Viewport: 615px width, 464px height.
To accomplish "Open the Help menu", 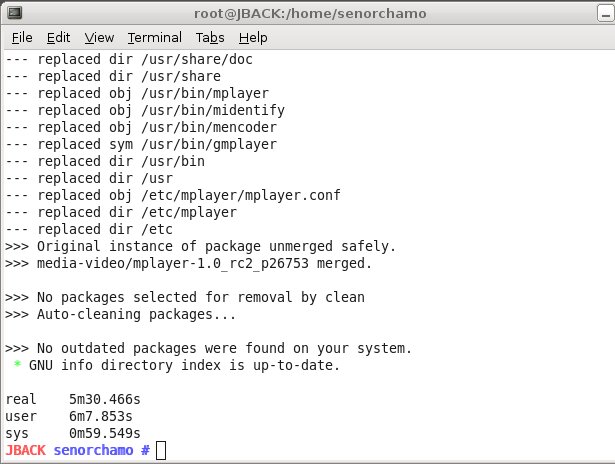I will pyautogui.click(x=253, y=38).
